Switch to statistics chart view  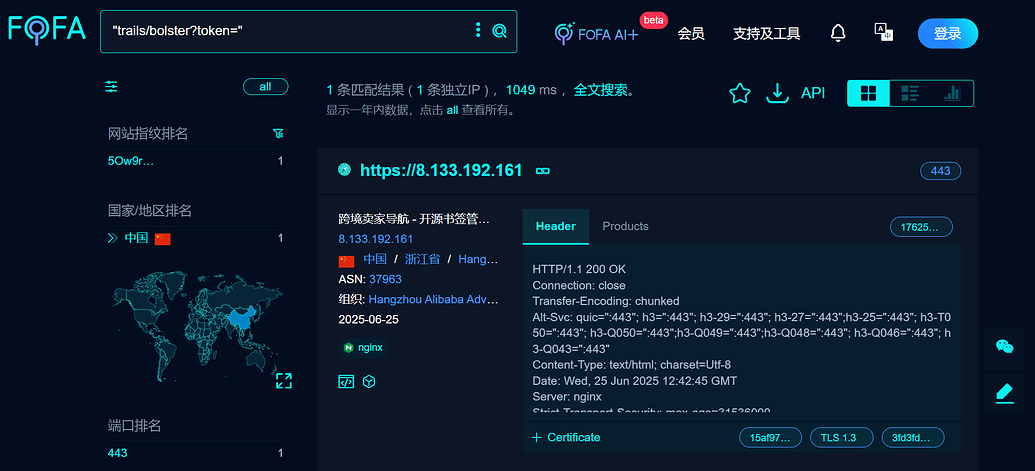[952, 93]
